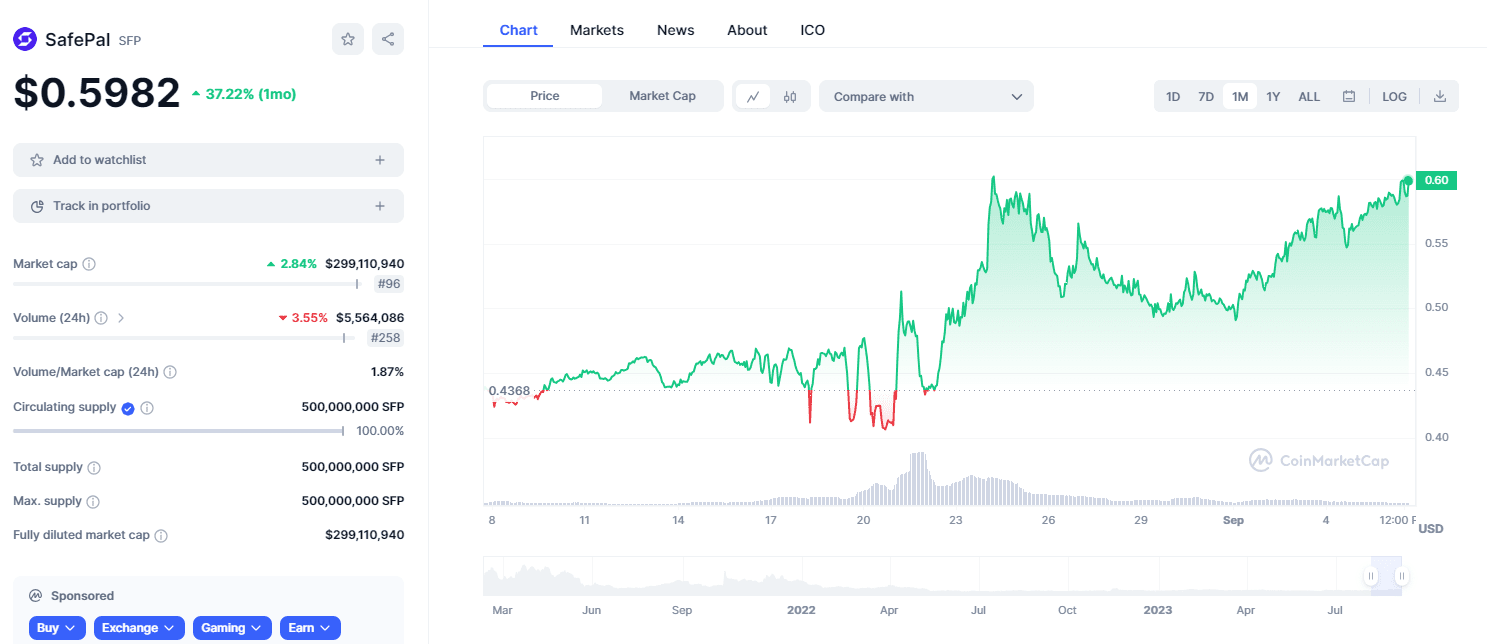This screenshot has height=644, width=1487.
Task: Enable LOG scale on chart
Action: click(1394, 97)
